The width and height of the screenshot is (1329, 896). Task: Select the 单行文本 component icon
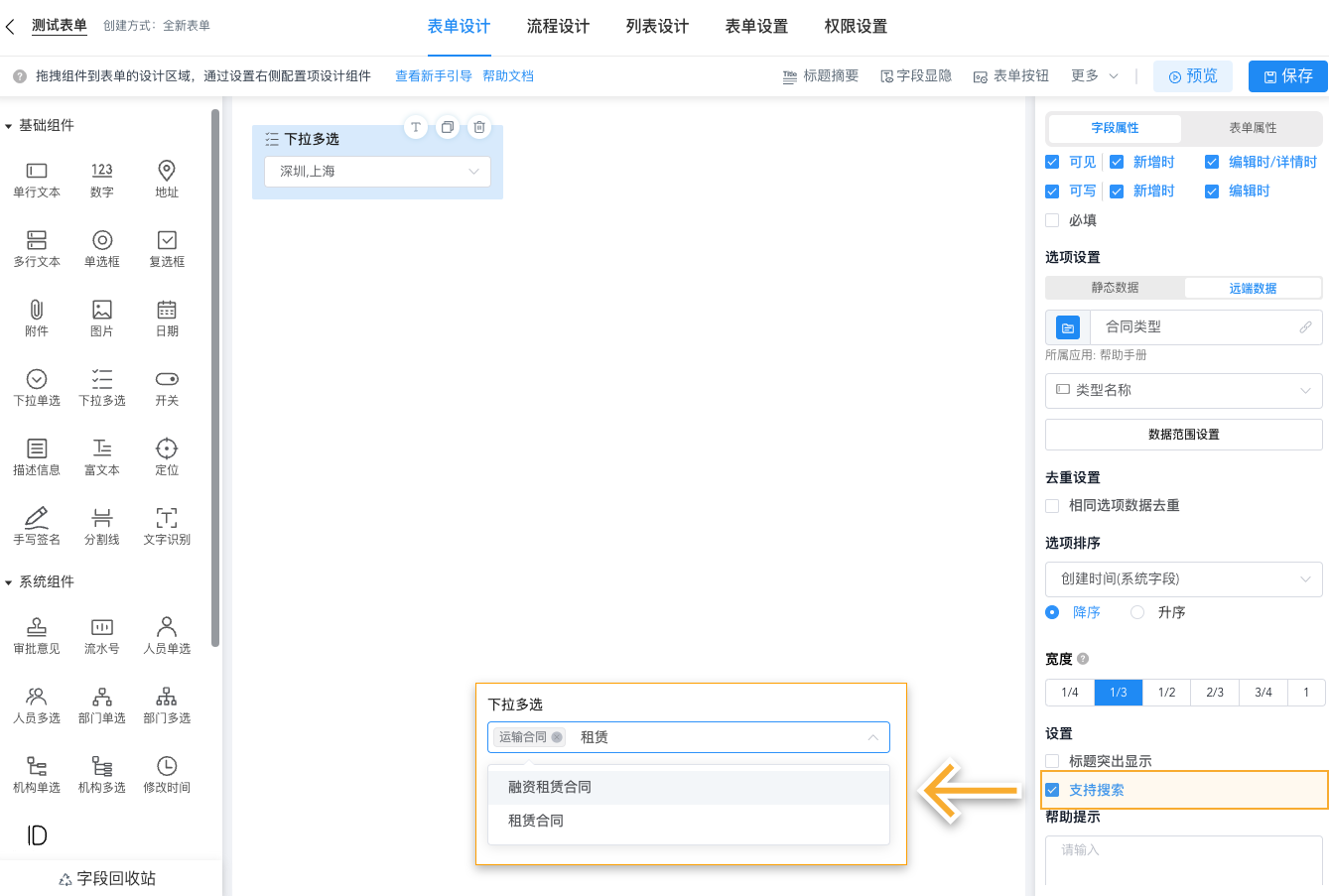(37, 179)
